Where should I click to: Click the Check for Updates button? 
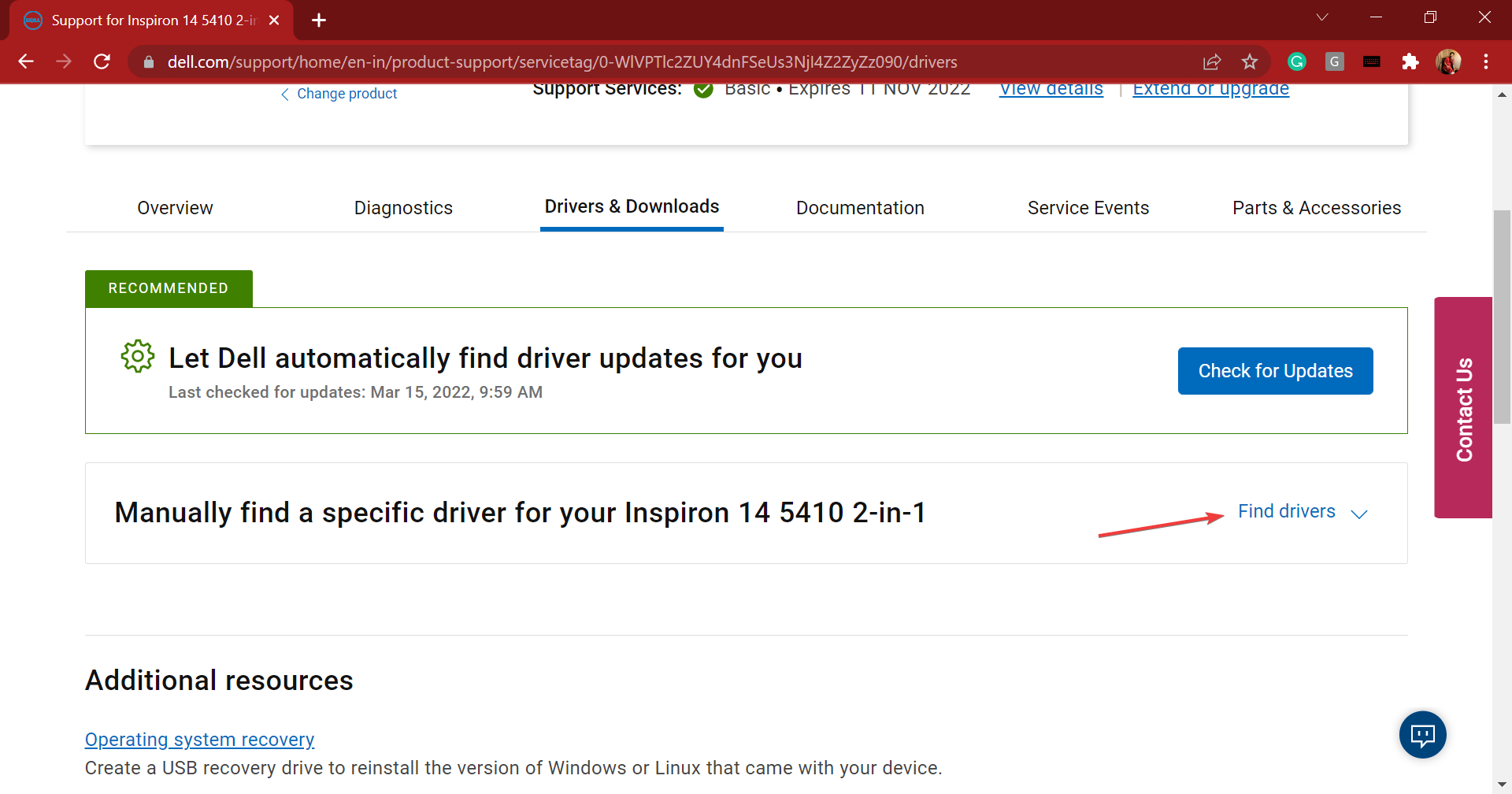point(1276,371)
